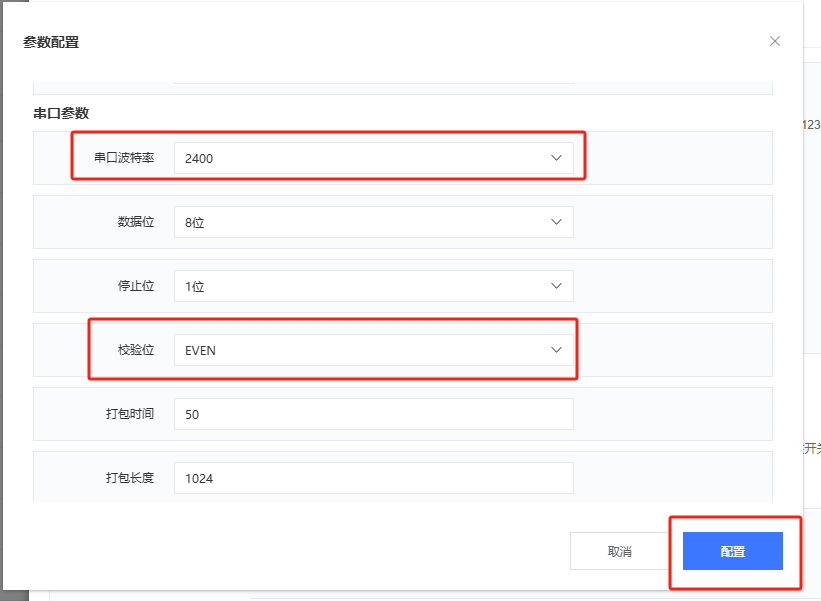
Task: Close the 参数配置 dialog with the X icon
Action: (x=775, y=41)
